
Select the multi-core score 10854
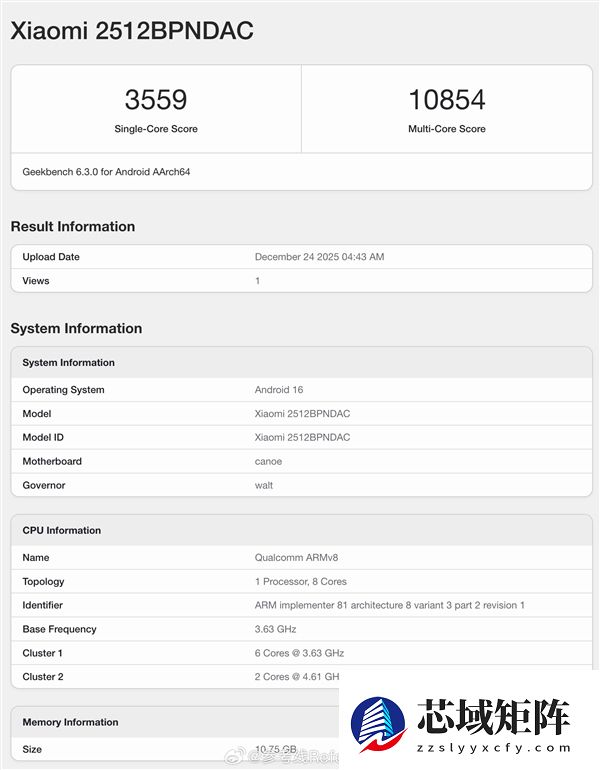446,100
